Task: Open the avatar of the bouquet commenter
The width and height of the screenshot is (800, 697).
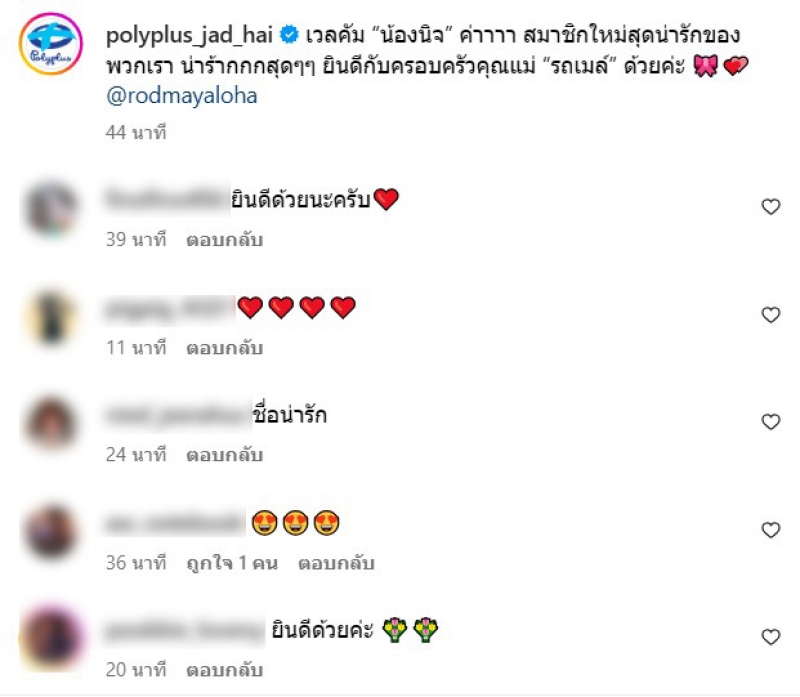Action: tap(51, 638)
